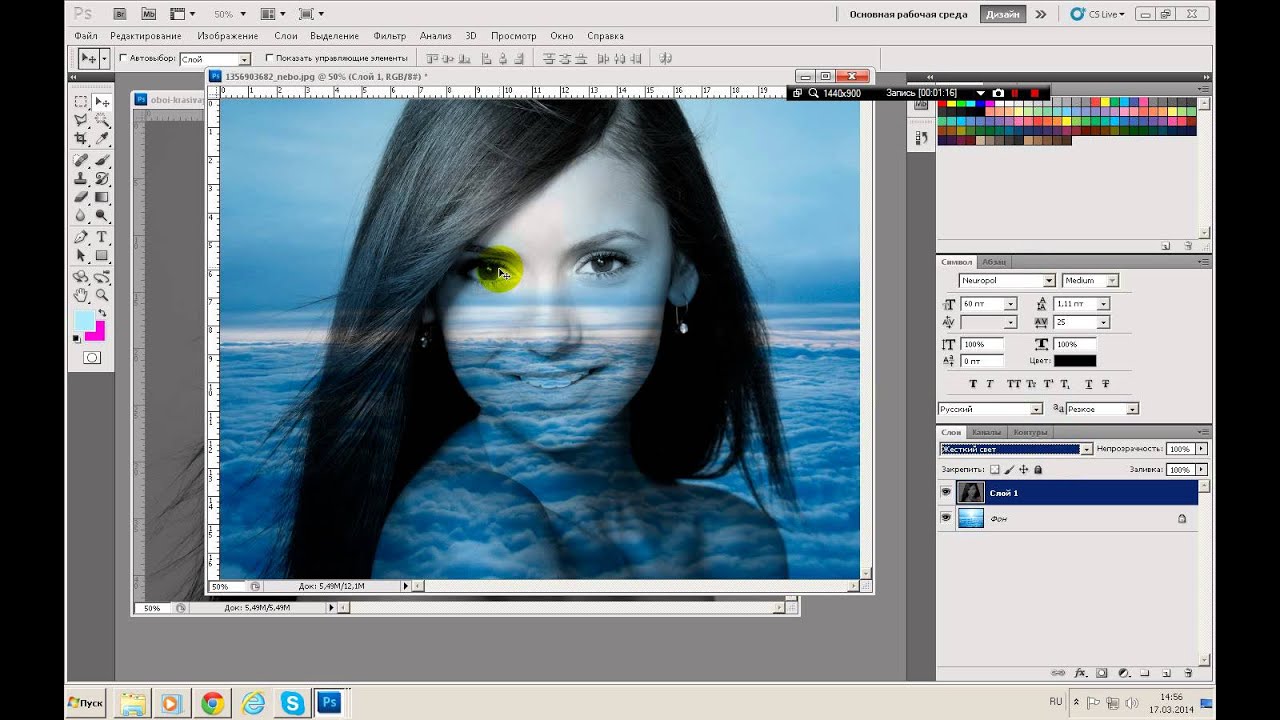
Task: Select the Lasso tool
Action: 81,120
